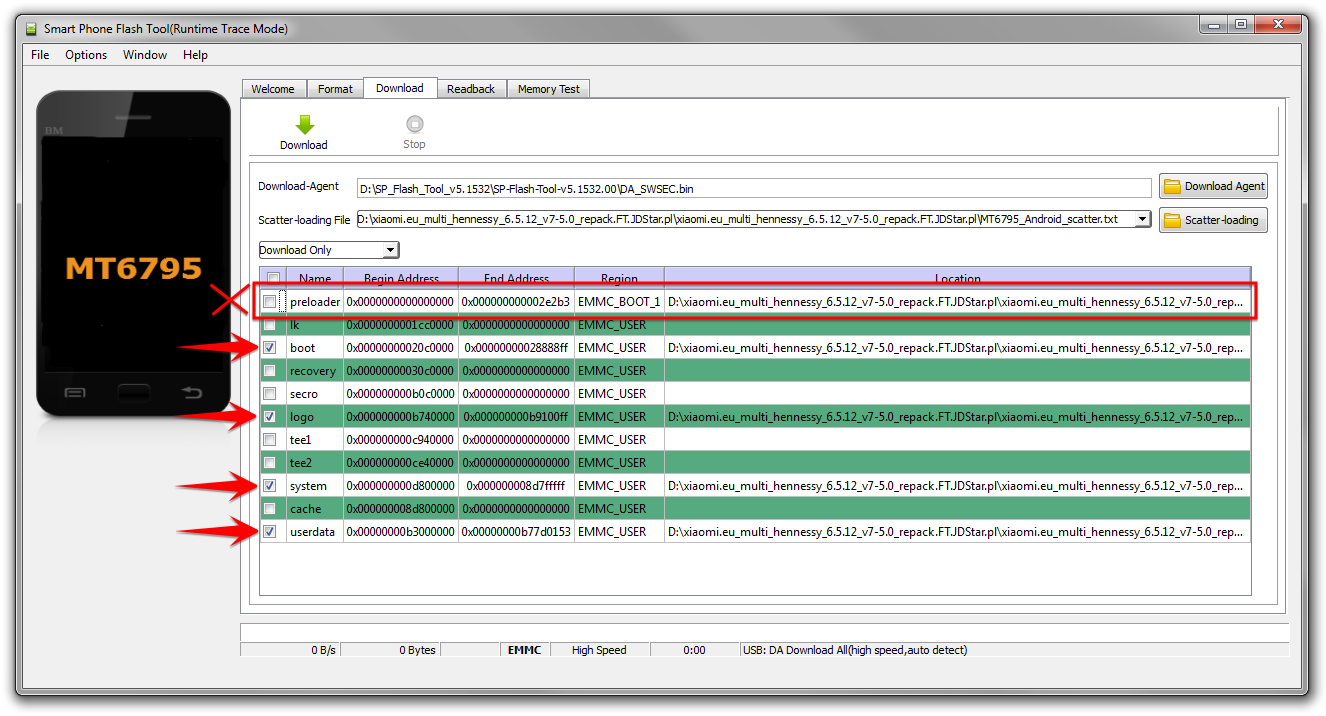This screenshot has height=716, width=1326.
Task: Select the Download tab
Action: [x=400, y=88]
